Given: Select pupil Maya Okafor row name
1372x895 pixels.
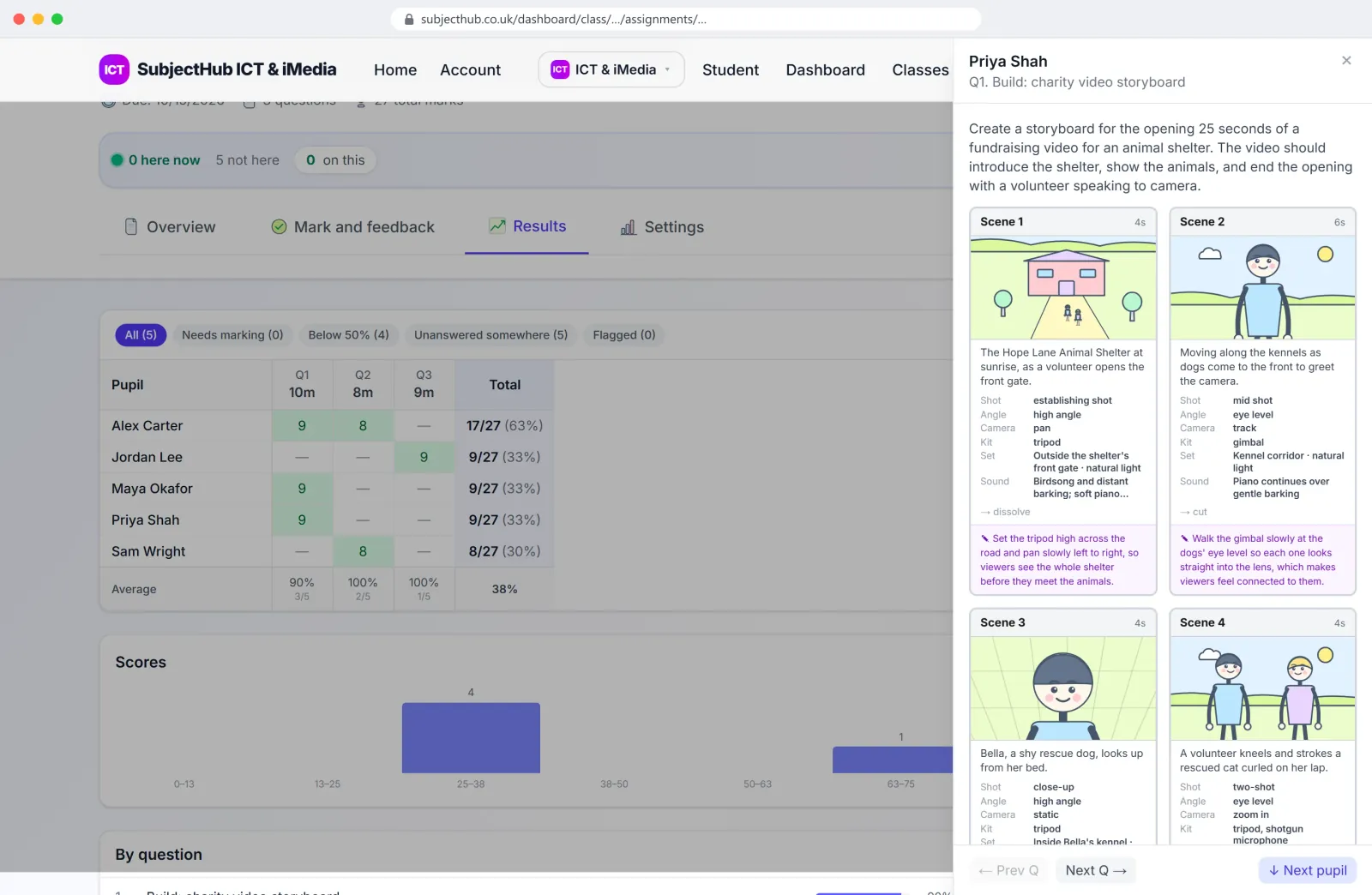Looking at the screenshot, I should 152,489.
